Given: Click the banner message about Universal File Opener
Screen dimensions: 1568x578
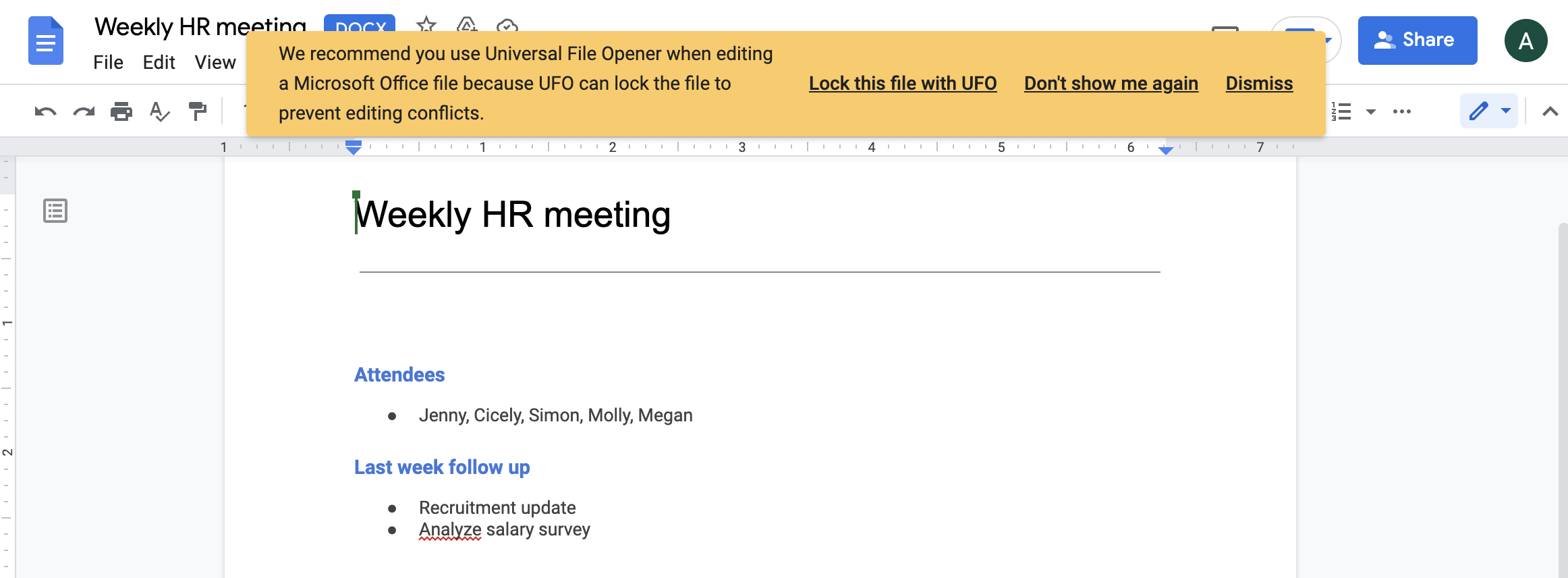Looking at the screenshot, I should pos(526,83).
